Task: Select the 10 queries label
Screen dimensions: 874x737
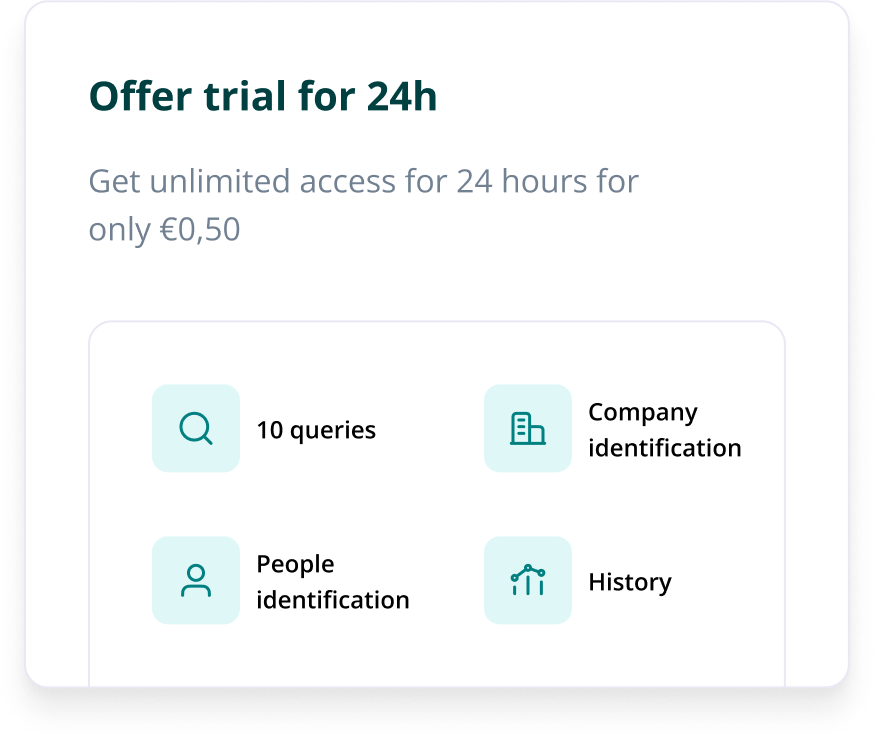Action: click(316, 430)
